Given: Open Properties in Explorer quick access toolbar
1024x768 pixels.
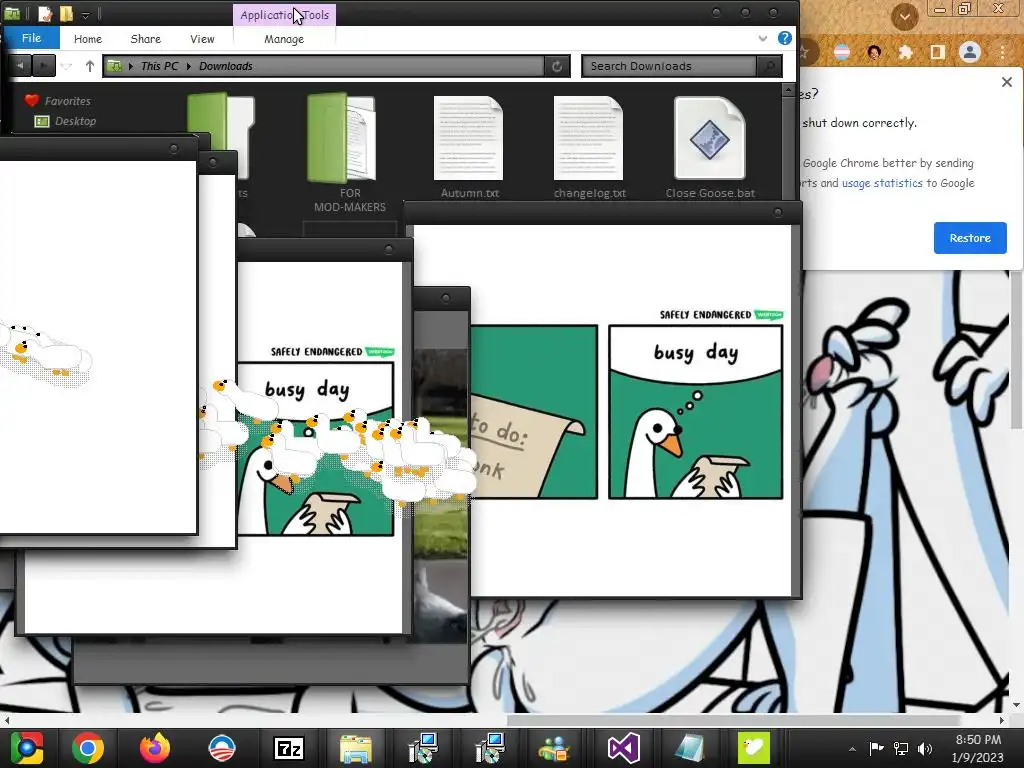Looking at the screenshot, I should click(44, 13).
